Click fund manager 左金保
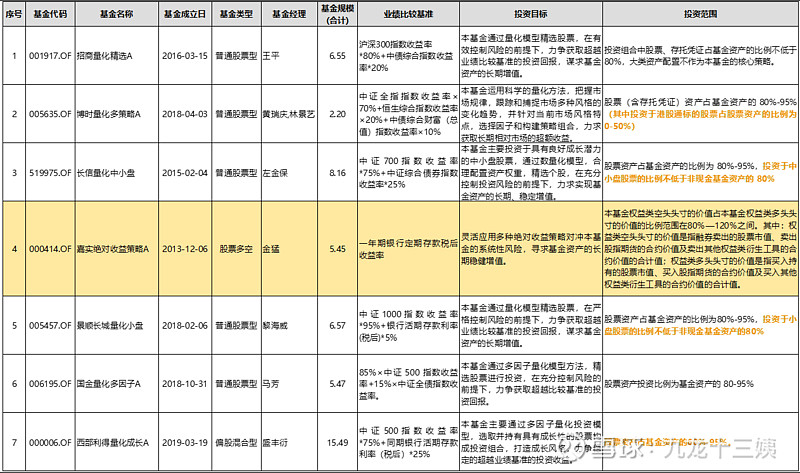The width and height of the screenshot is (800, 473). [x=275, y=173]
